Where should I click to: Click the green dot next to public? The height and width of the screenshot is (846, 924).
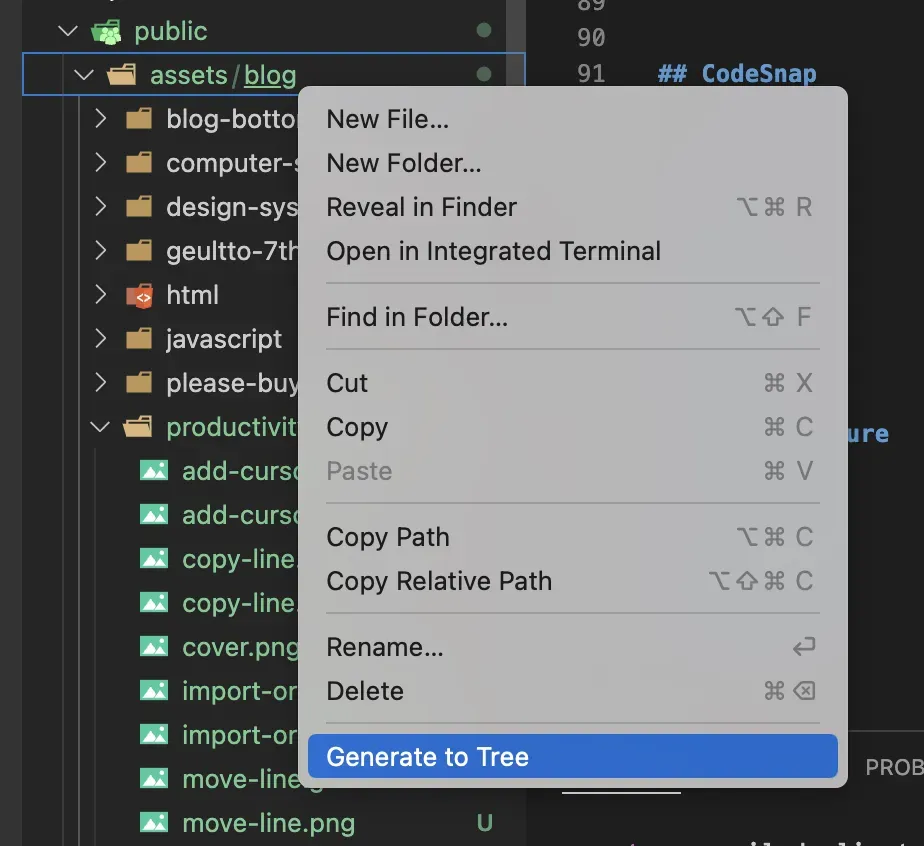pos(484,30)
